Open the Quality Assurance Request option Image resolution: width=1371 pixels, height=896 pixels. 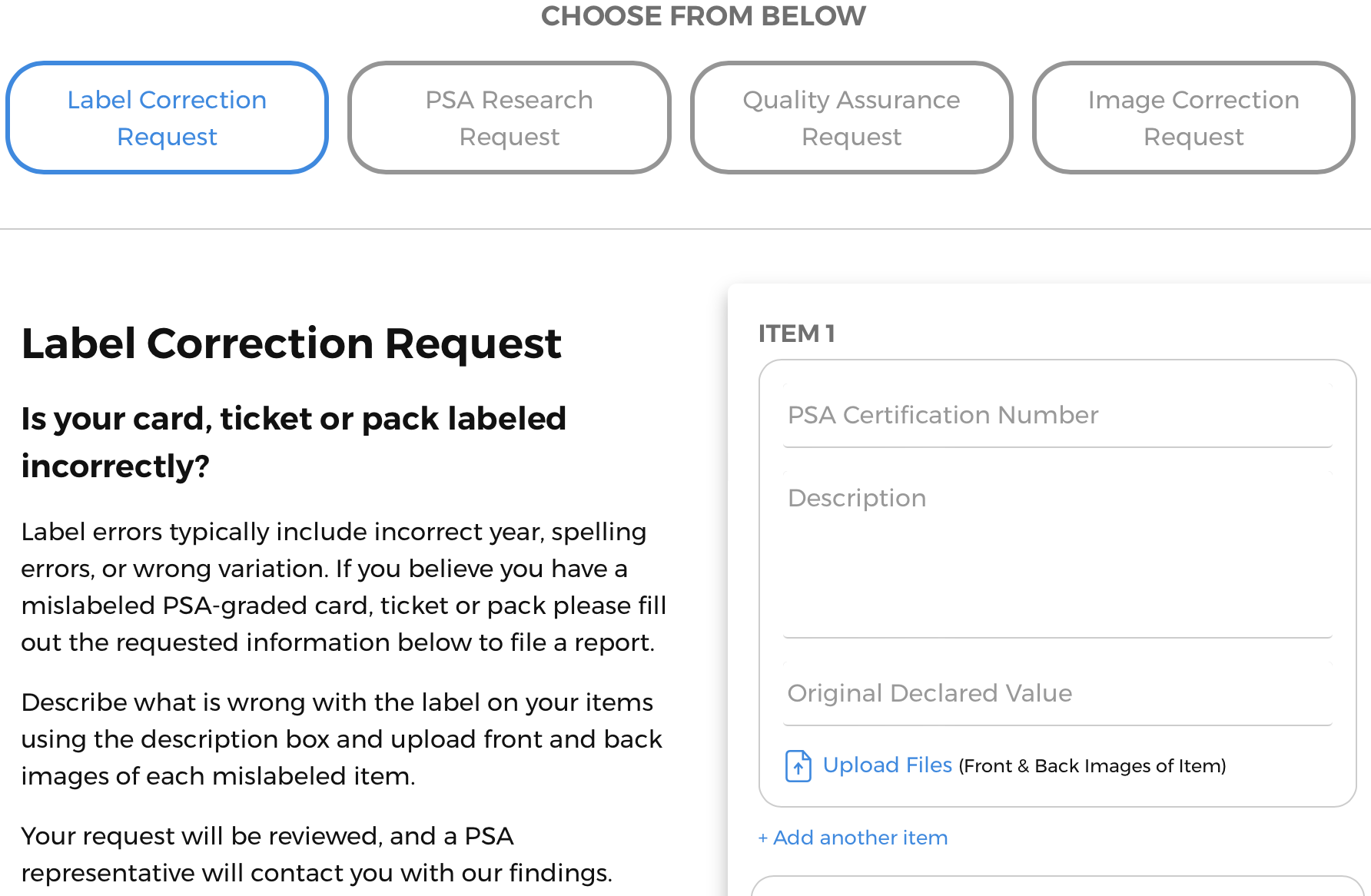coord(851,118)
